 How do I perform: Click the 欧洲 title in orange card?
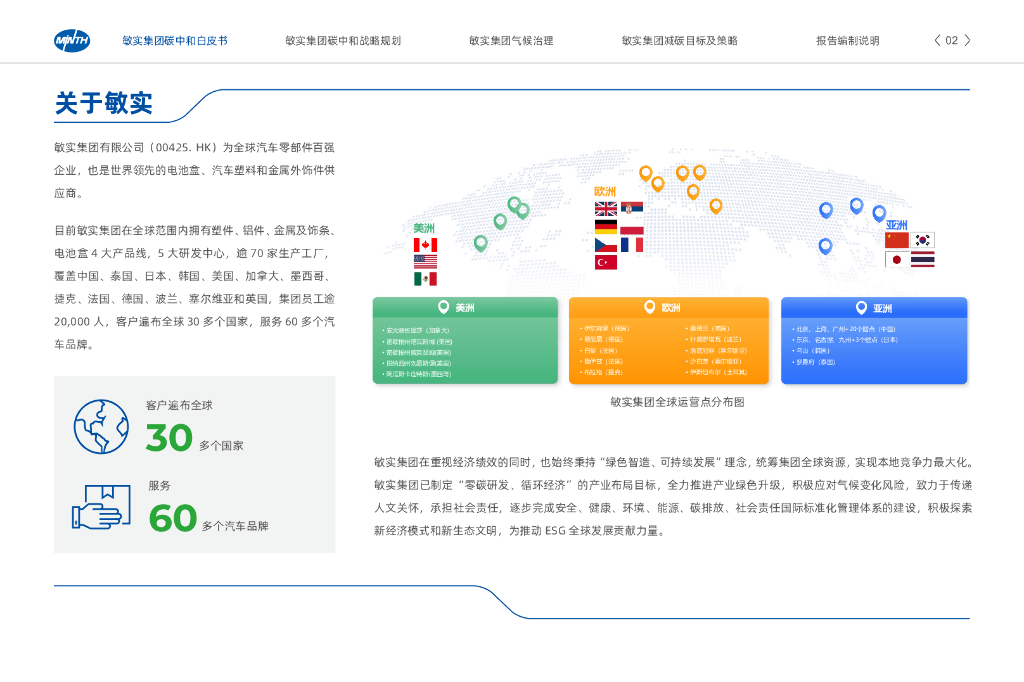(671, 308)
